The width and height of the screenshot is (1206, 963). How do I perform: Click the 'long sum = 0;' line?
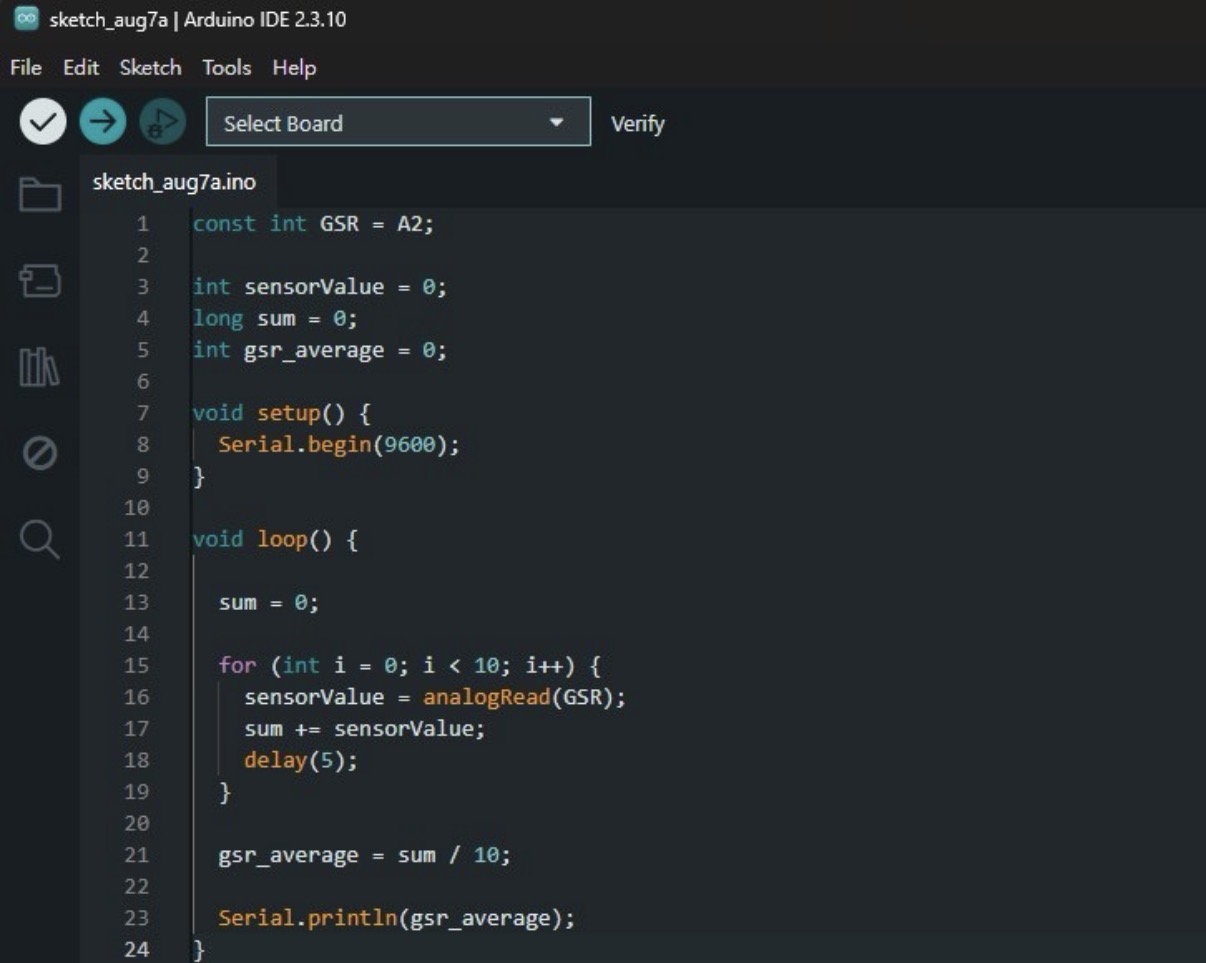click(x=275, y=319)
